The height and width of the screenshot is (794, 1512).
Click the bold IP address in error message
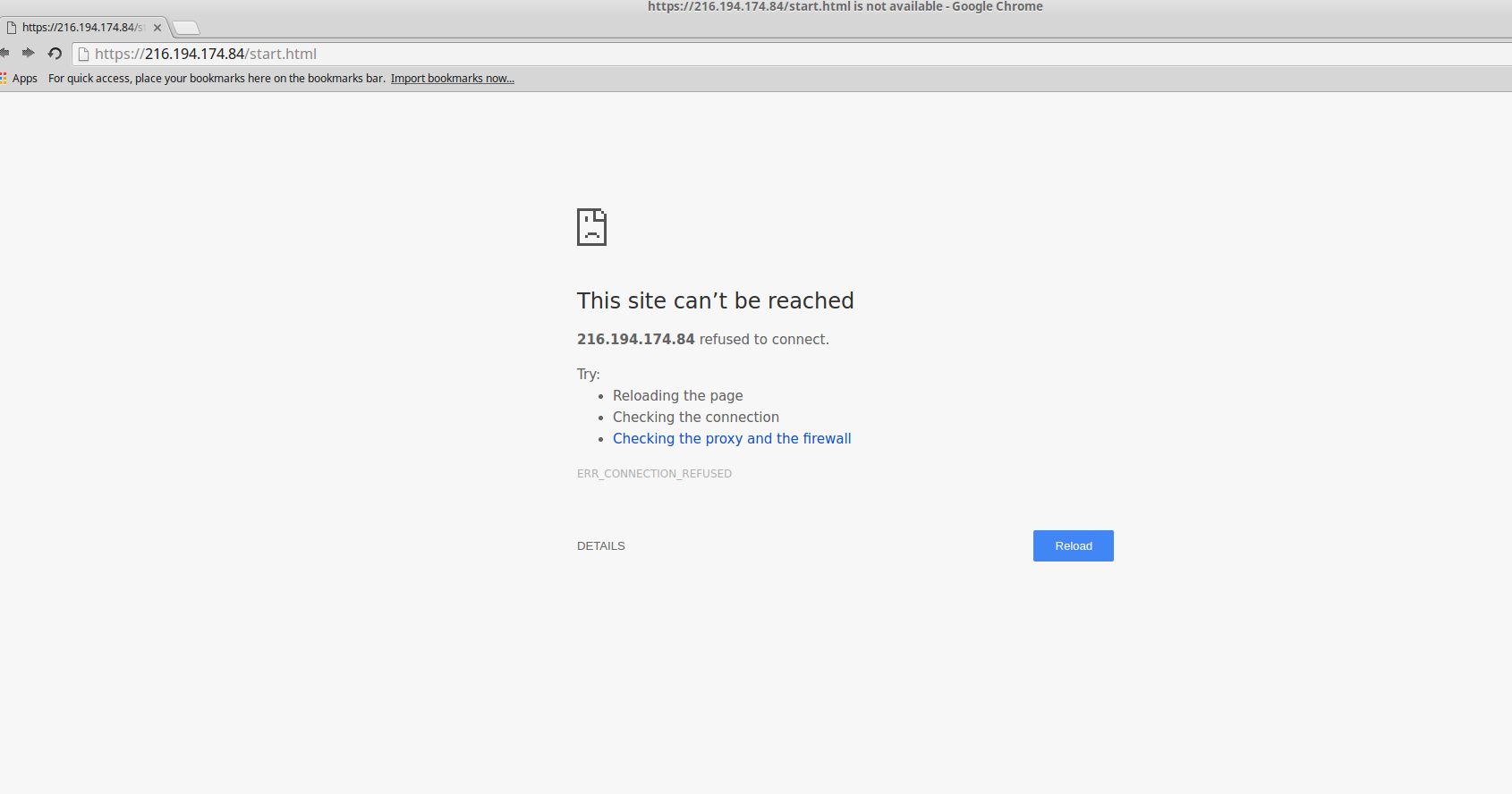[635, 339]
